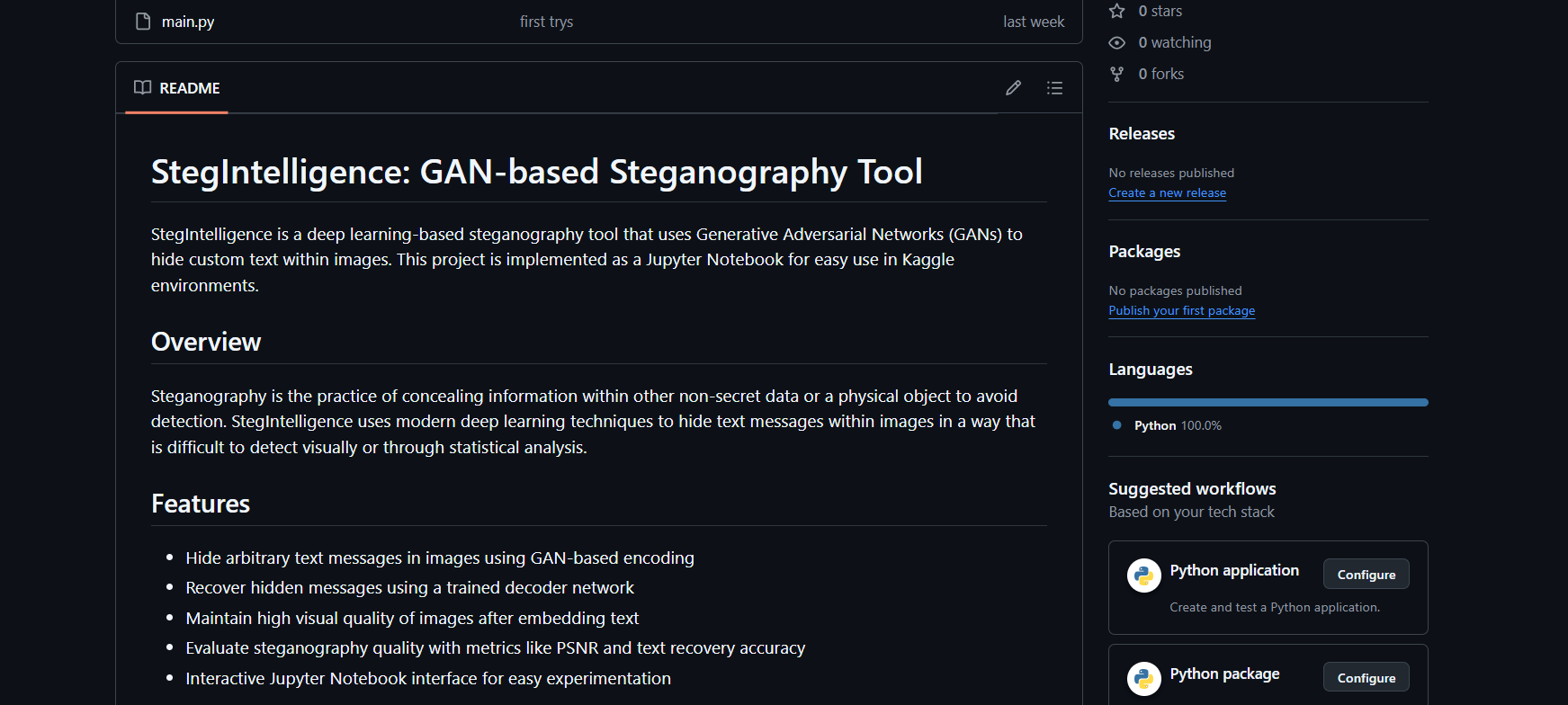The image size is (1568, 705).
Task: Click the 'Python package' workflow title
Action: click(1224, 674)
